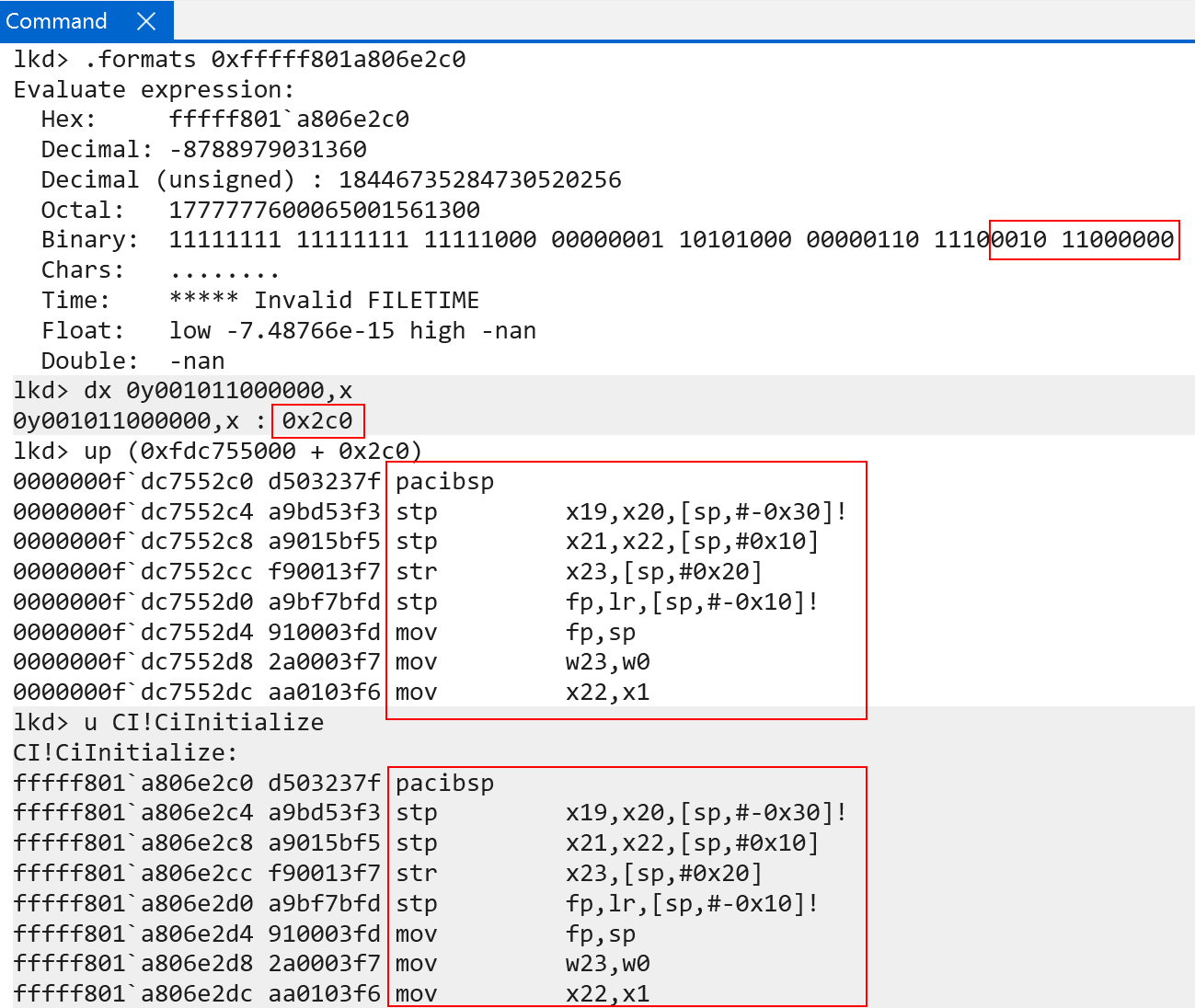Click the Double -nan value
1195x1008 pixels.
(x=197, y=361)
